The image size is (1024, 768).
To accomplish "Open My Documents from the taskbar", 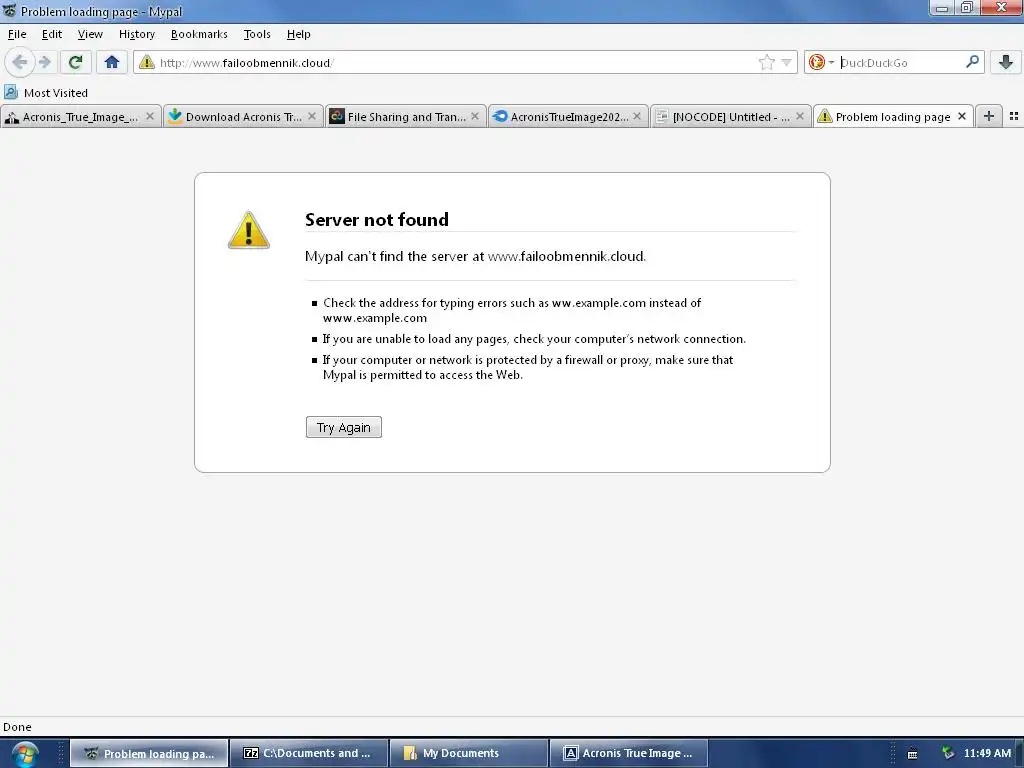I will coord(468,754).
